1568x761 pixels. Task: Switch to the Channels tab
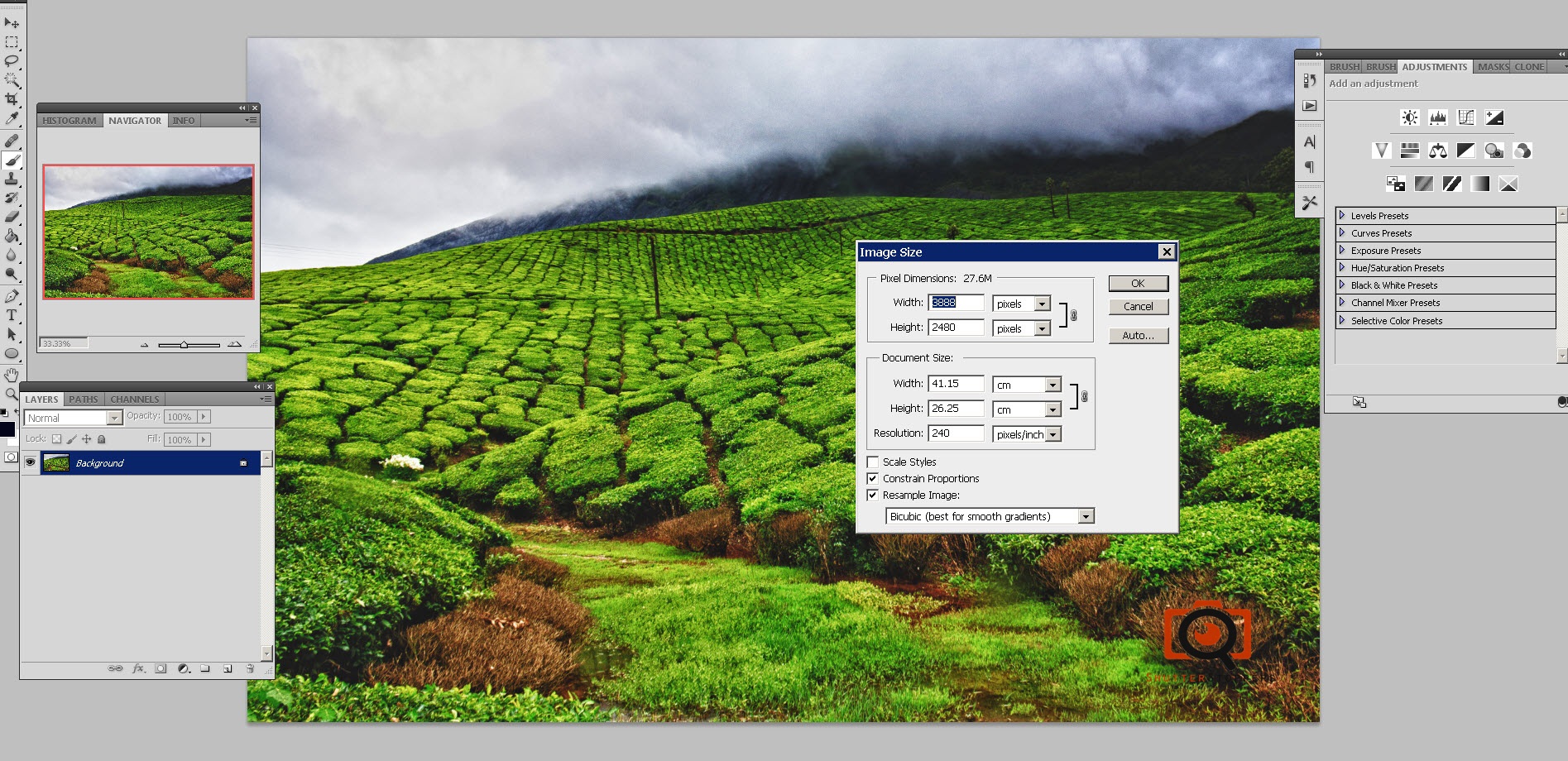click(134, 399)
